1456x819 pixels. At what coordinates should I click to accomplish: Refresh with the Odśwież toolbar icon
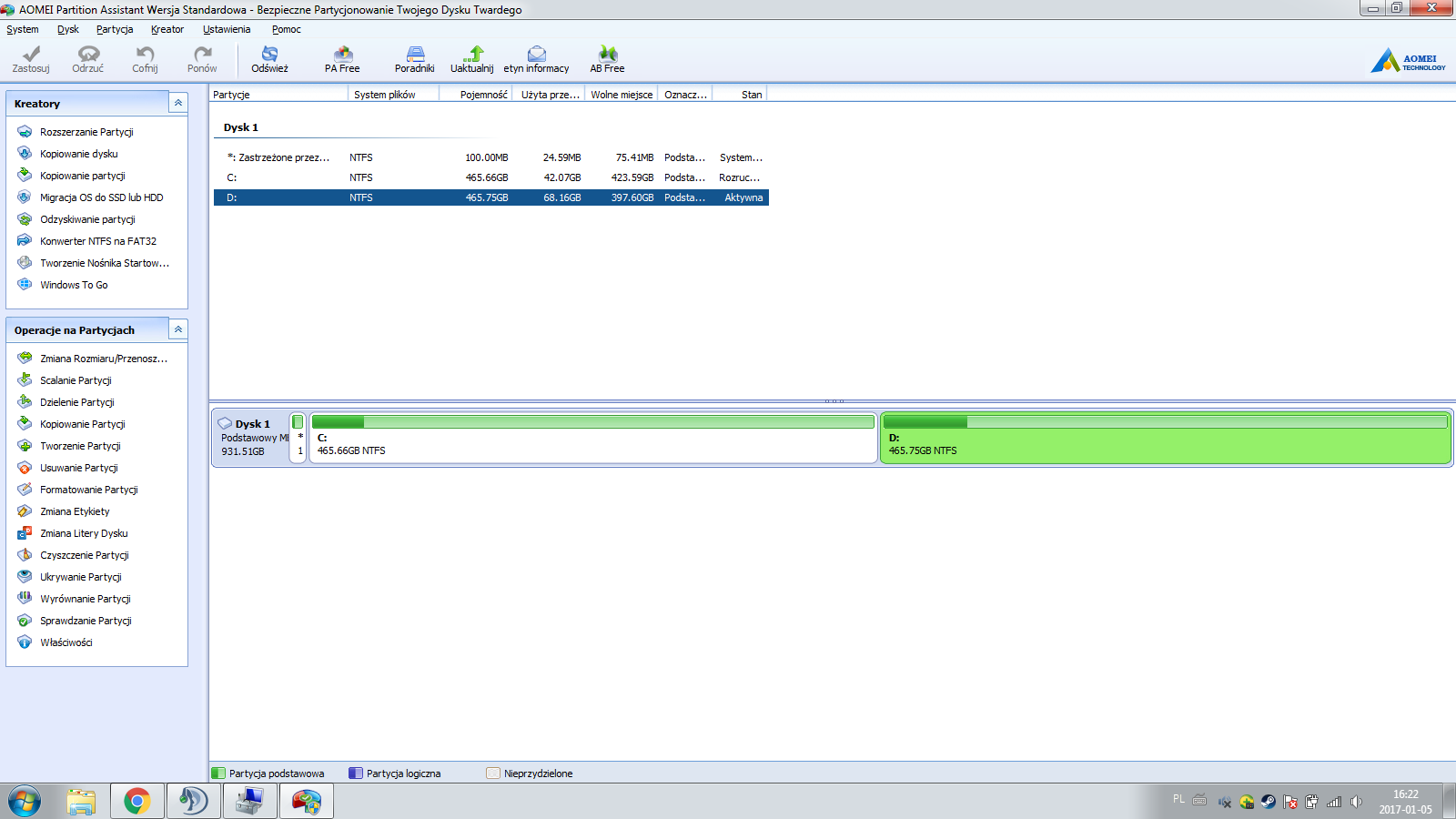(269, 59)
